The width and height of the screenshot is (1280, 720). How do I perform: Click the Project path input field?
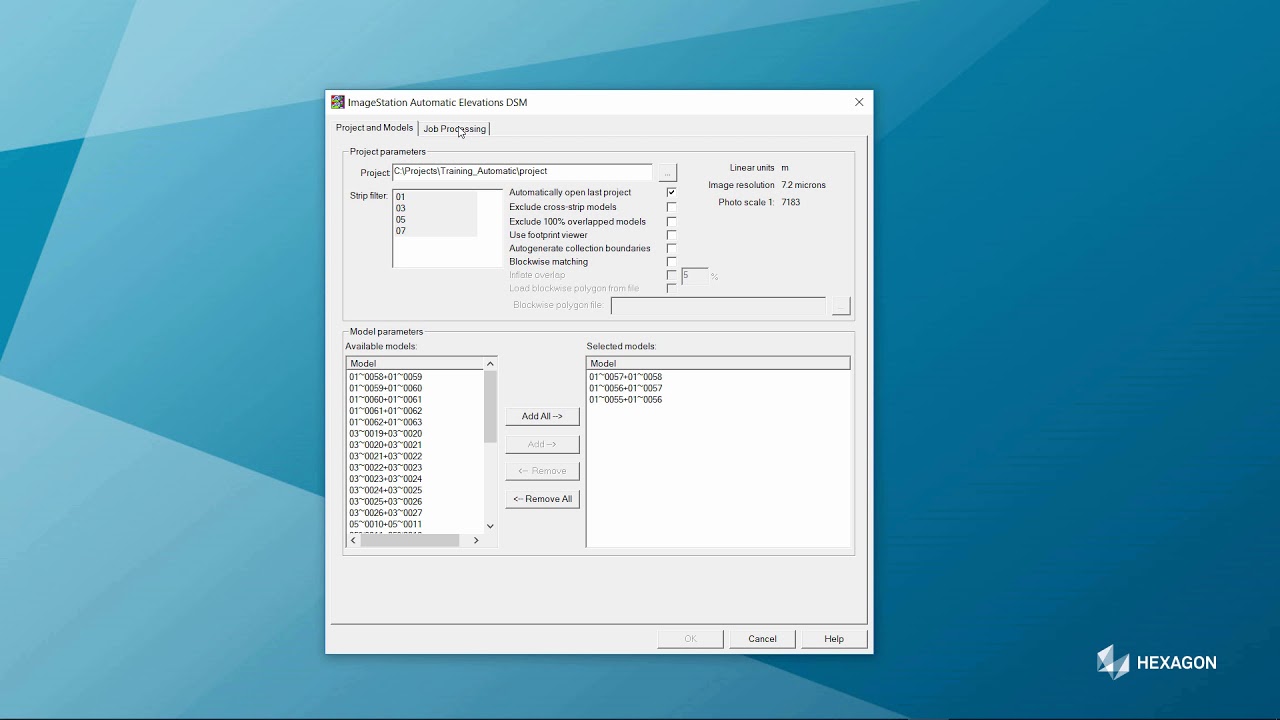(522, 172)
